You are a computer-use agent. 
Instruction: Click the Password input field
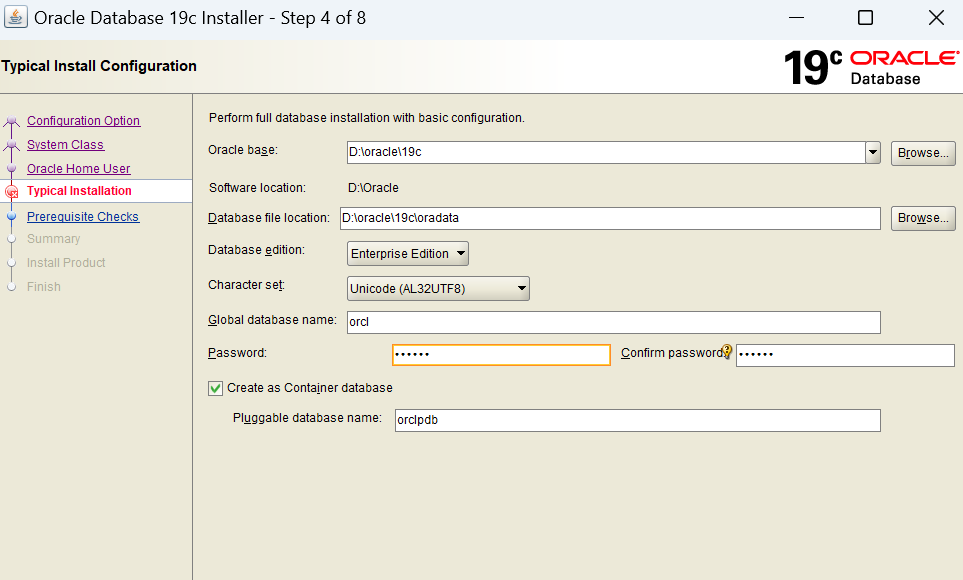point(500,354)
